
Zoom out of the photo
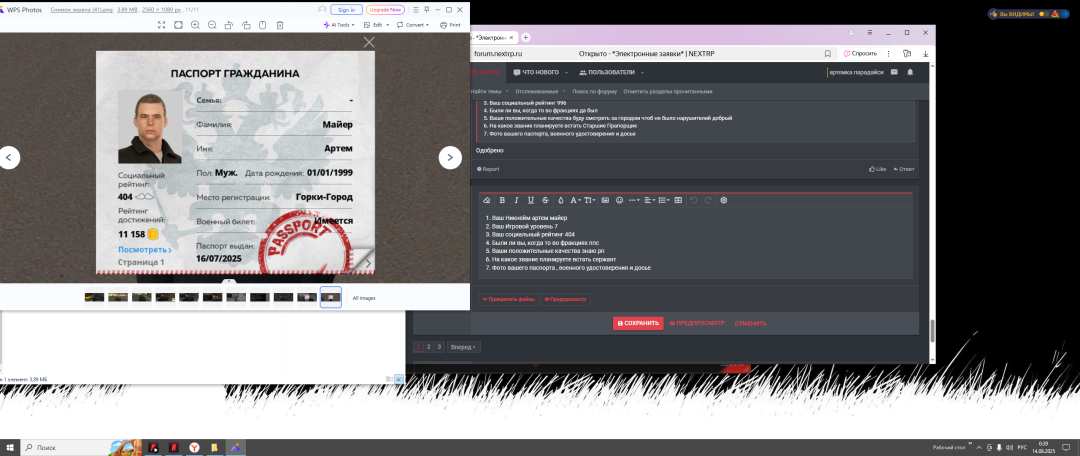pyautogui.click(x=212, y=25)
